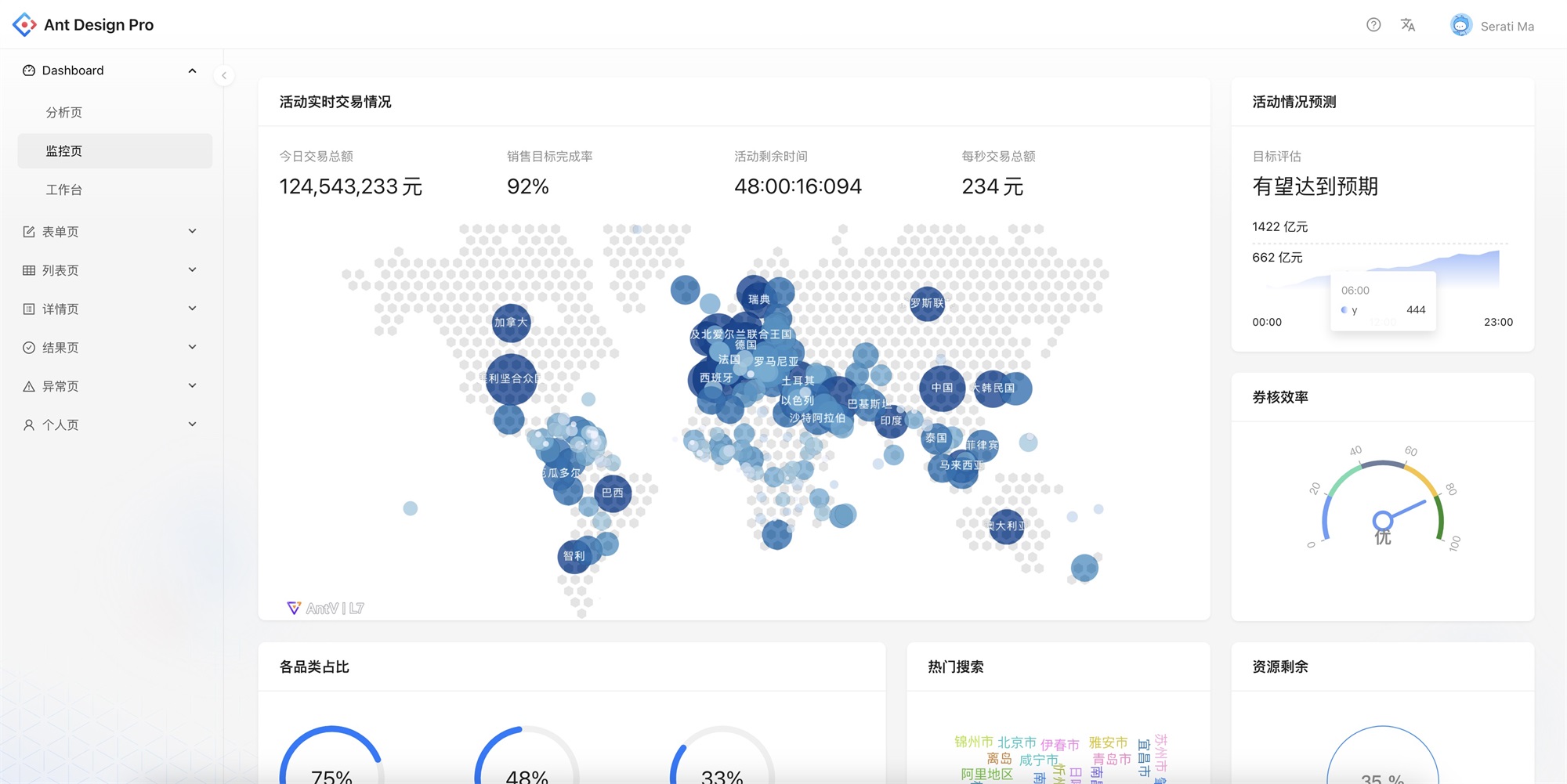Click the 菲律宾 map bubble

coord(982,446)
